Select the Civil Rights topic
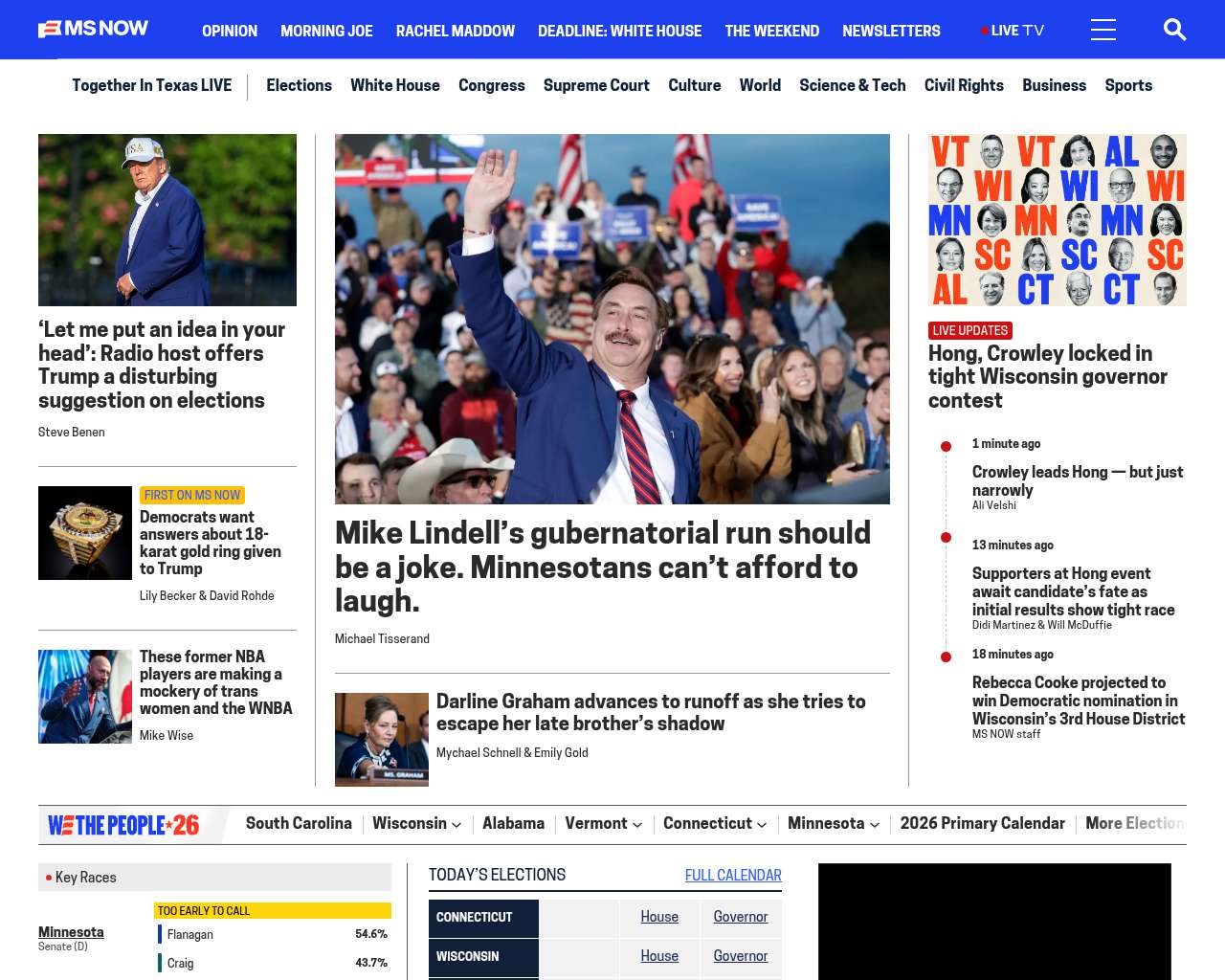 (964, 85)
